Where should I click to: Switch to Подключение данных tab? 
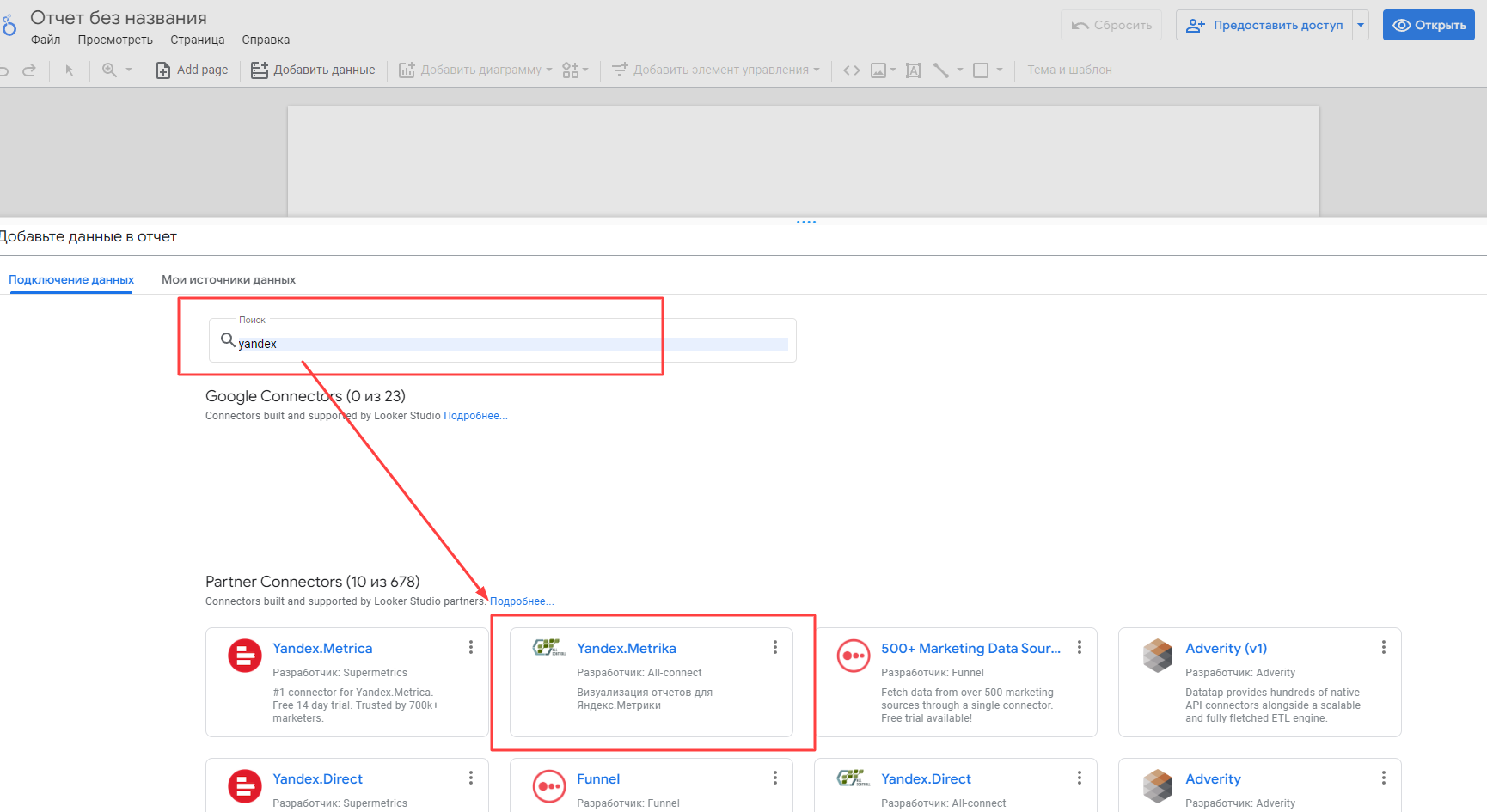[x=71, y=279]
